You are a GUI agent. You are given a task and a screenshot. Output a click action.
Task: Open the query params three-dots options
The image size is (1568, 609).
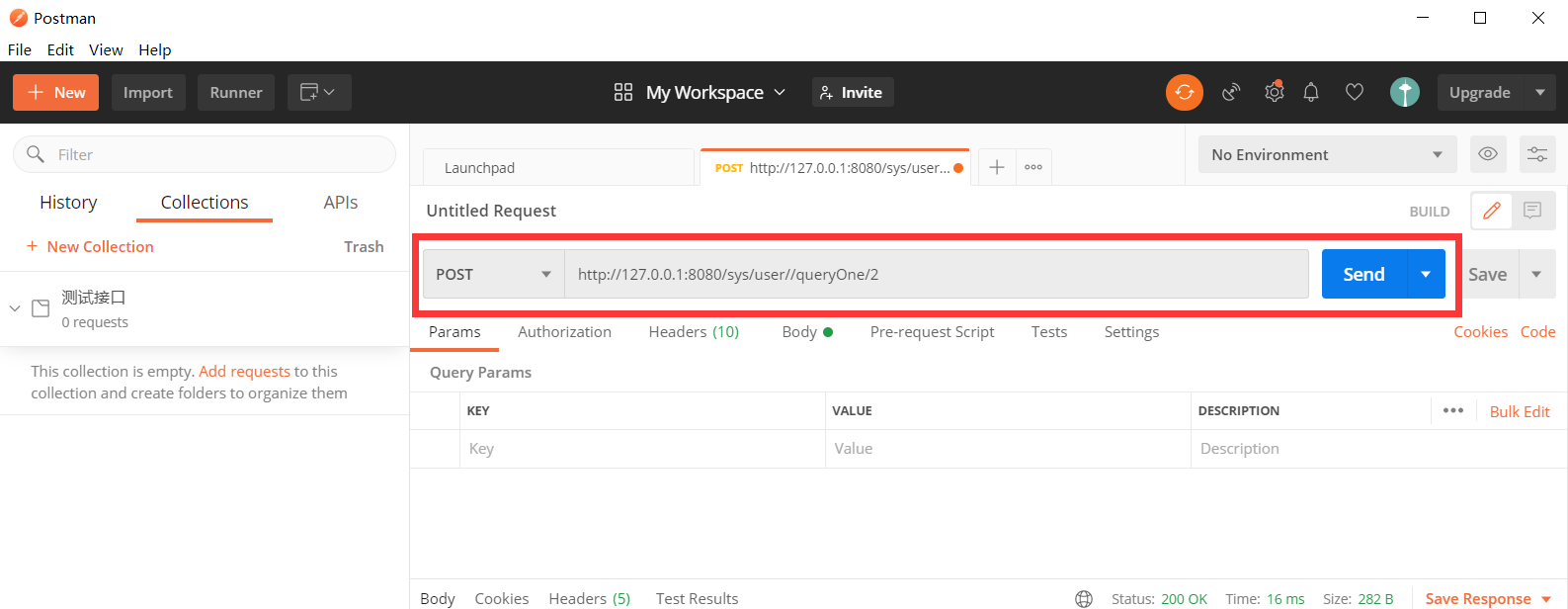(1453, 410)
